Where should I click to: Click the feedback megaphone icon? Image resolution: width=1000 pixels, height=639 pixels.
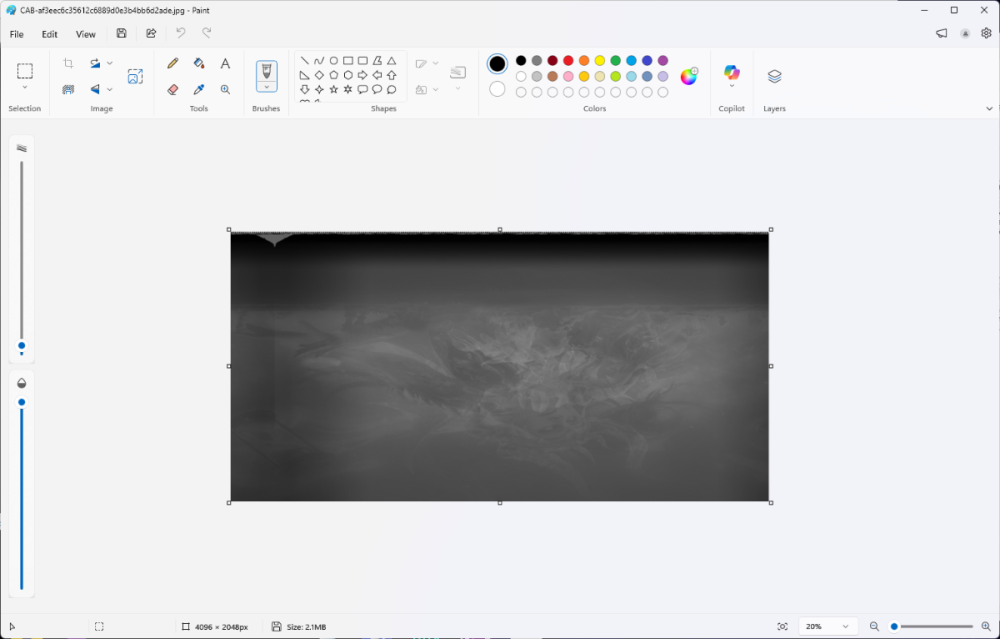click(941, 33)
